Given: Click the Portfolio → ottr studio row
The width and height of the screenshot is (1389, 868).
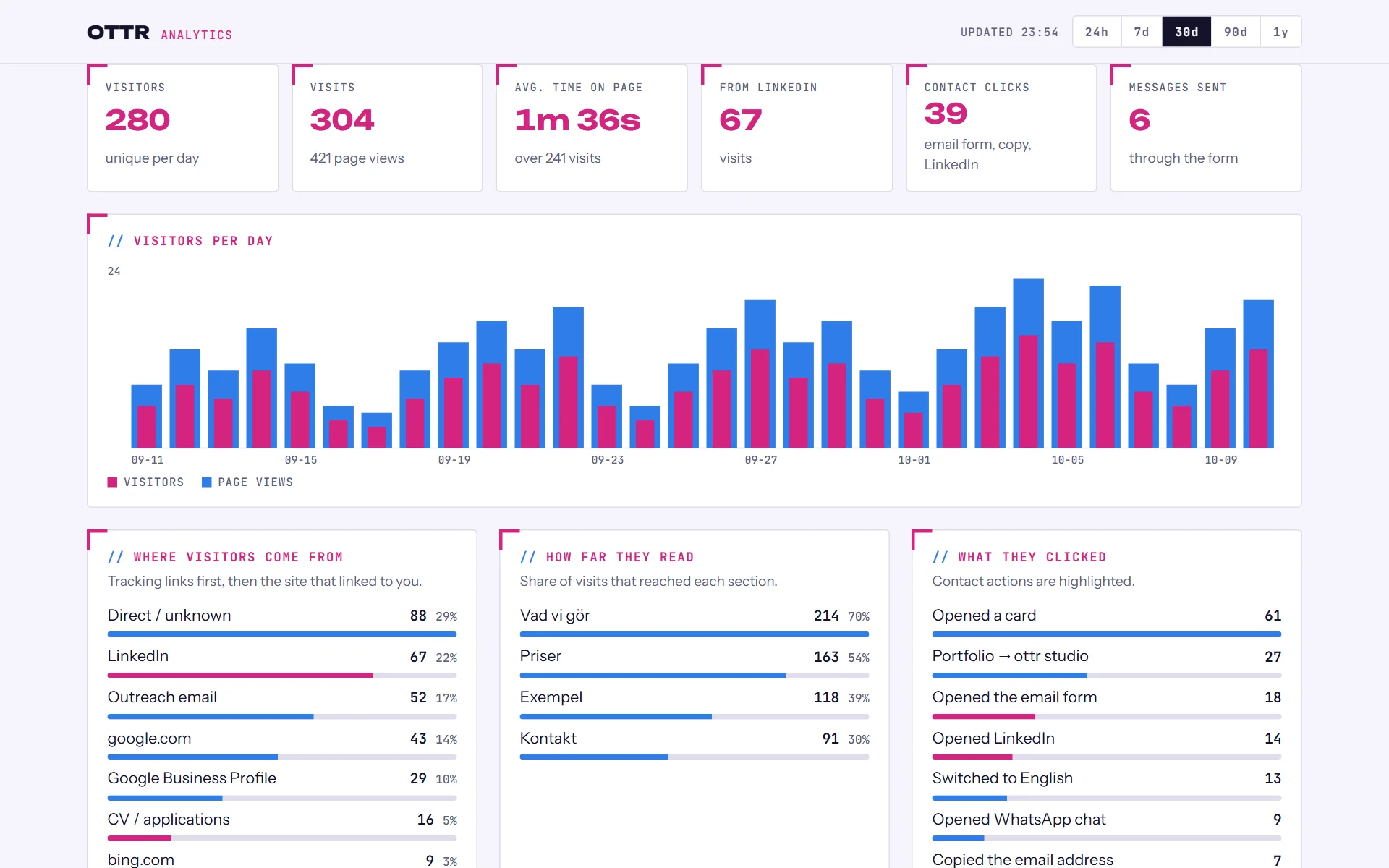Looking at the screenshot, I should pyautogui.click(x=1107, y=662).
